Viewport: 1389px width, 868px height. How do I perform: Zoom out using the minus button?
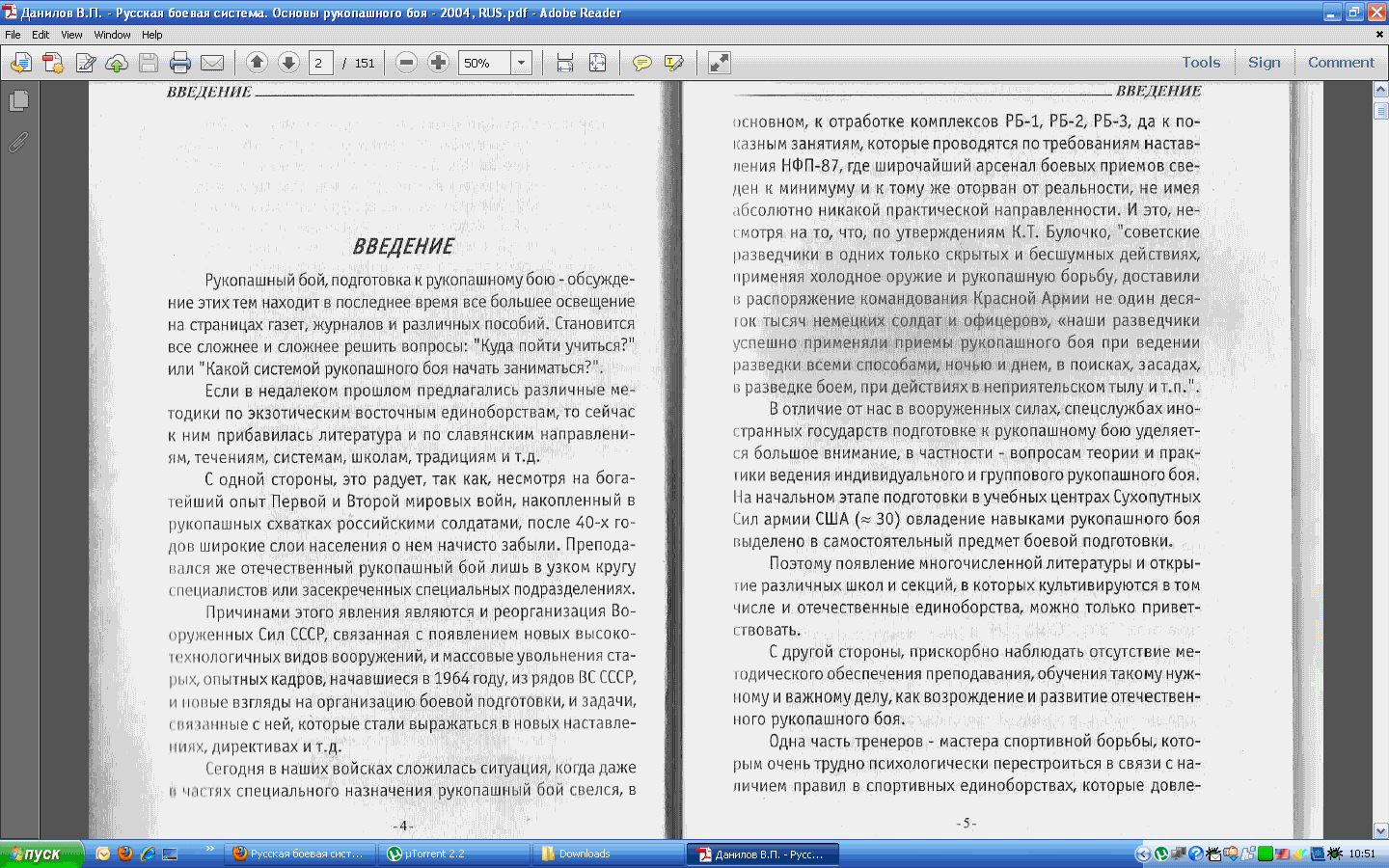click(x=407, y=63)
